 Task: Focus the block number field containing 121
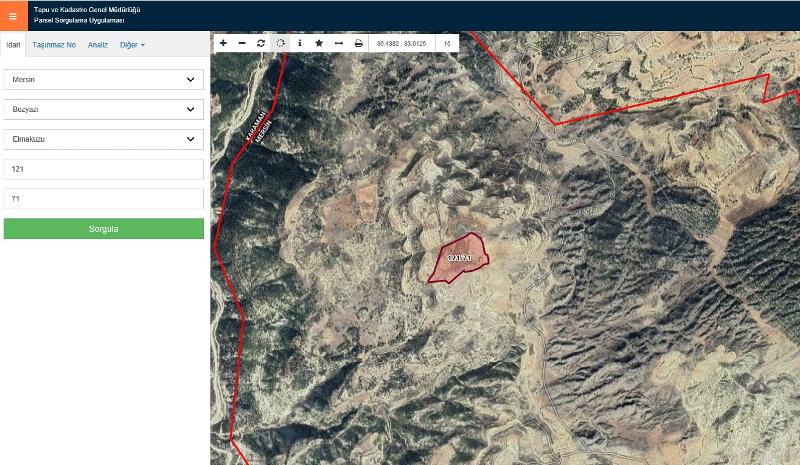point(104,169)
